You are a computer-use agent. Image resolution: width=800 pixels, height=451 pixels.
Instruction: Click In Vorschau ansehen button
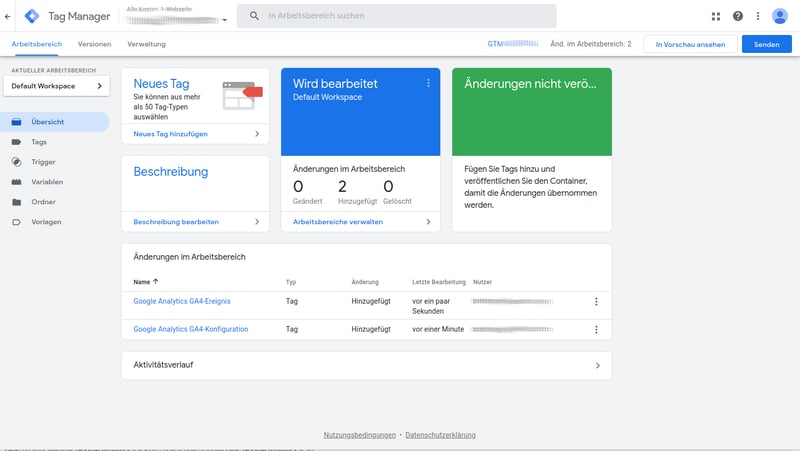coord(690,45)
